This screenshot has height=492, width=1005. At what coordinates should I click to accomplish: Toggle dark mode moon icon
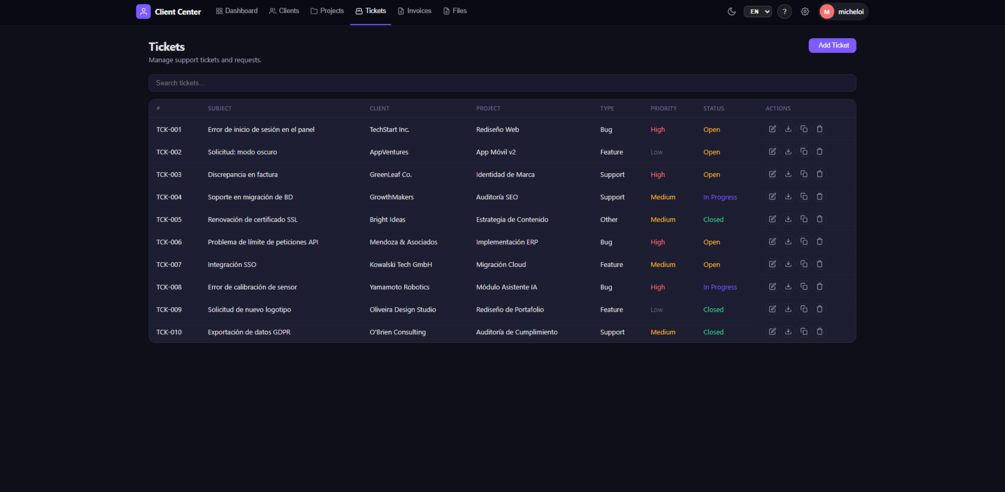click(x=732, y=12)
